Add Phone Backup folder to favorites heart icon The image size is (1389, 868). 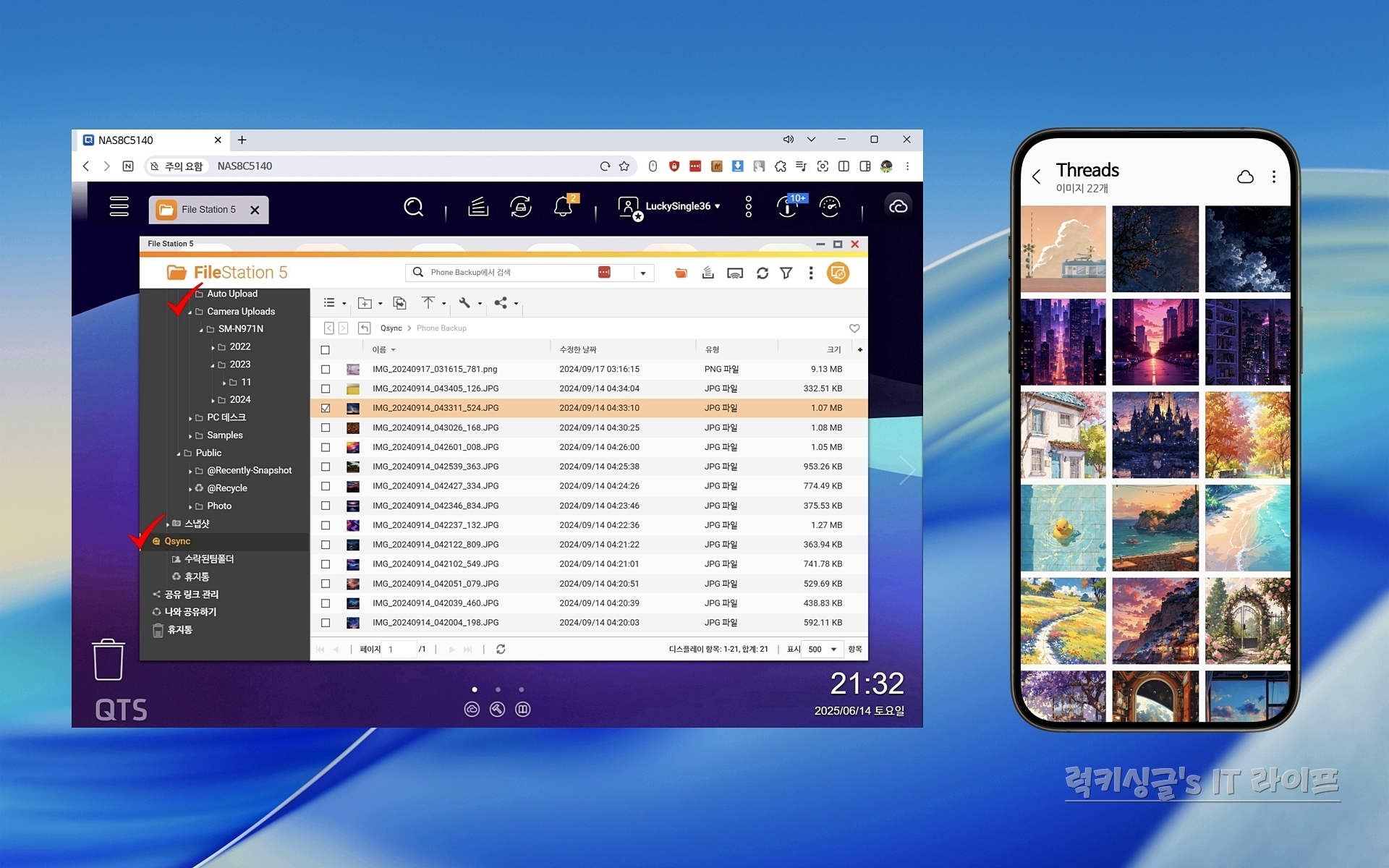[854, 328]
